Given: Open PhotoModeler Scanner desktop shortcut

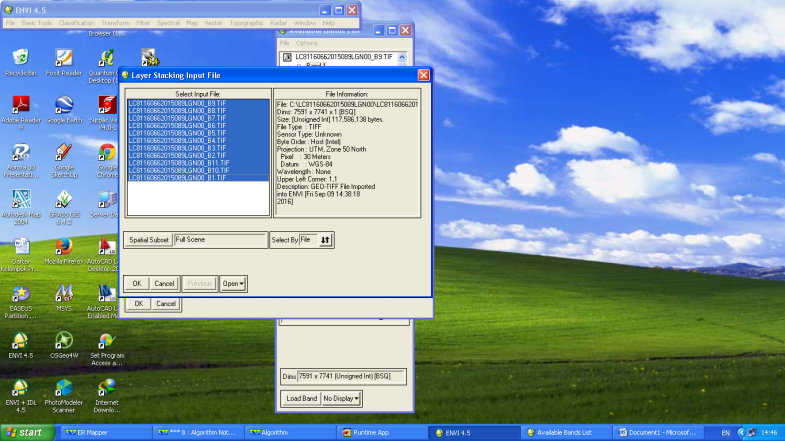Looking at the screenshot, I should click(x=64, y=395).
